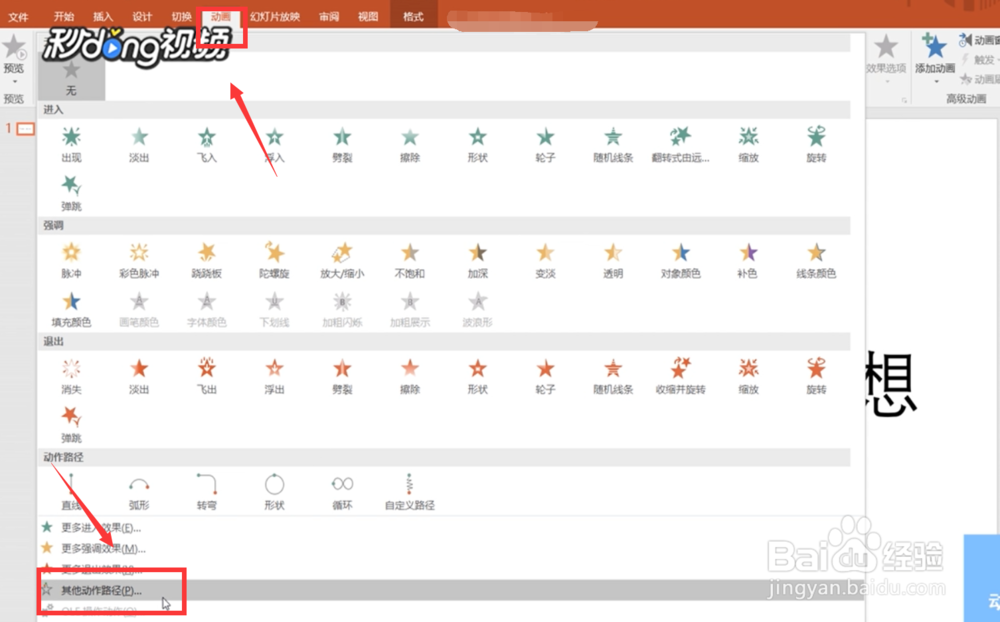Viewport: 1000px width, 622px height.
Task: Pick the 放大/缩小 emphasis effect
Action: 342,261
